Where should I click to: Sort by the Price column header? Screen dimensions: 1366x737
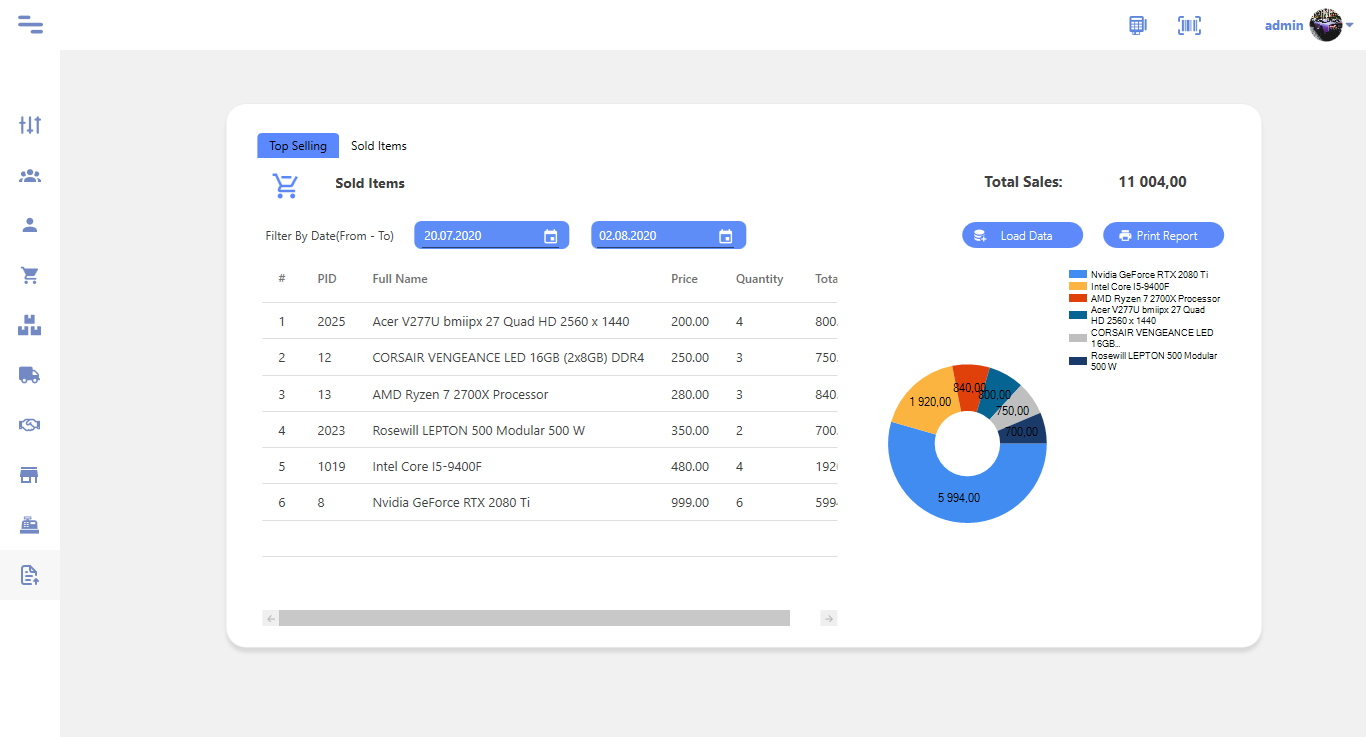684,279
